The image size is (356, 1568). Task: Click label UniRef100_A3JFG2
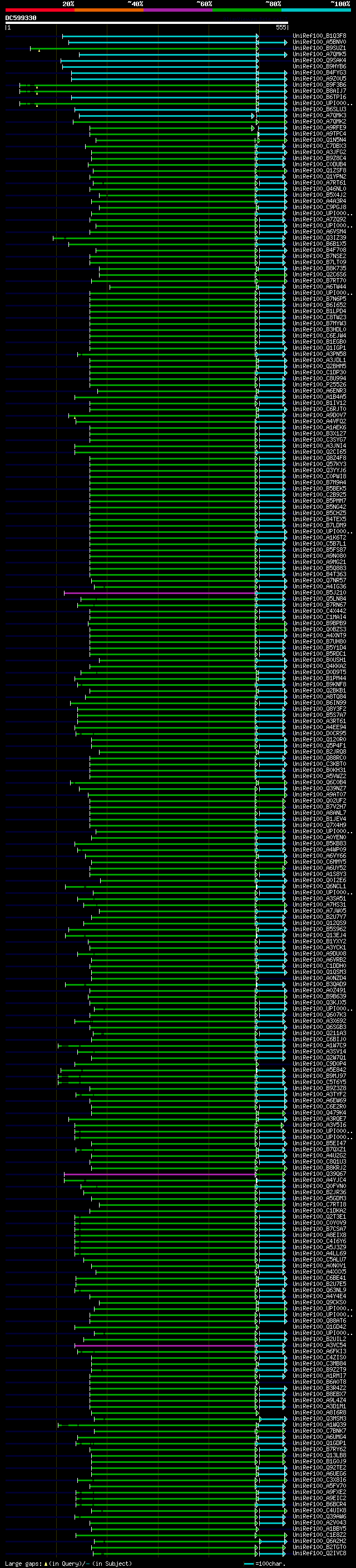(x=319, y=152)
